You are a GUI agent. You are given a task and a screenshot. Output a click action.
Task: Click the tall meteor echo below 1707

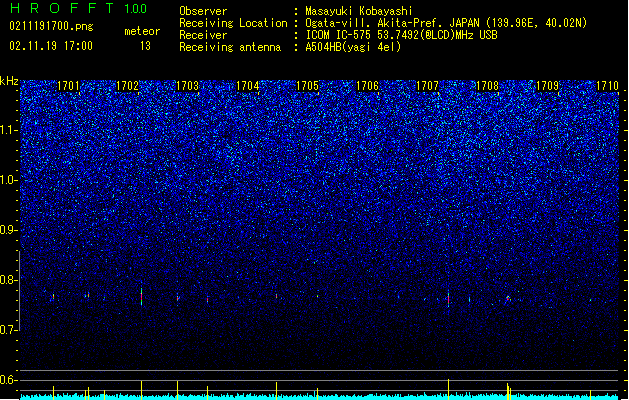coord(448,298)
